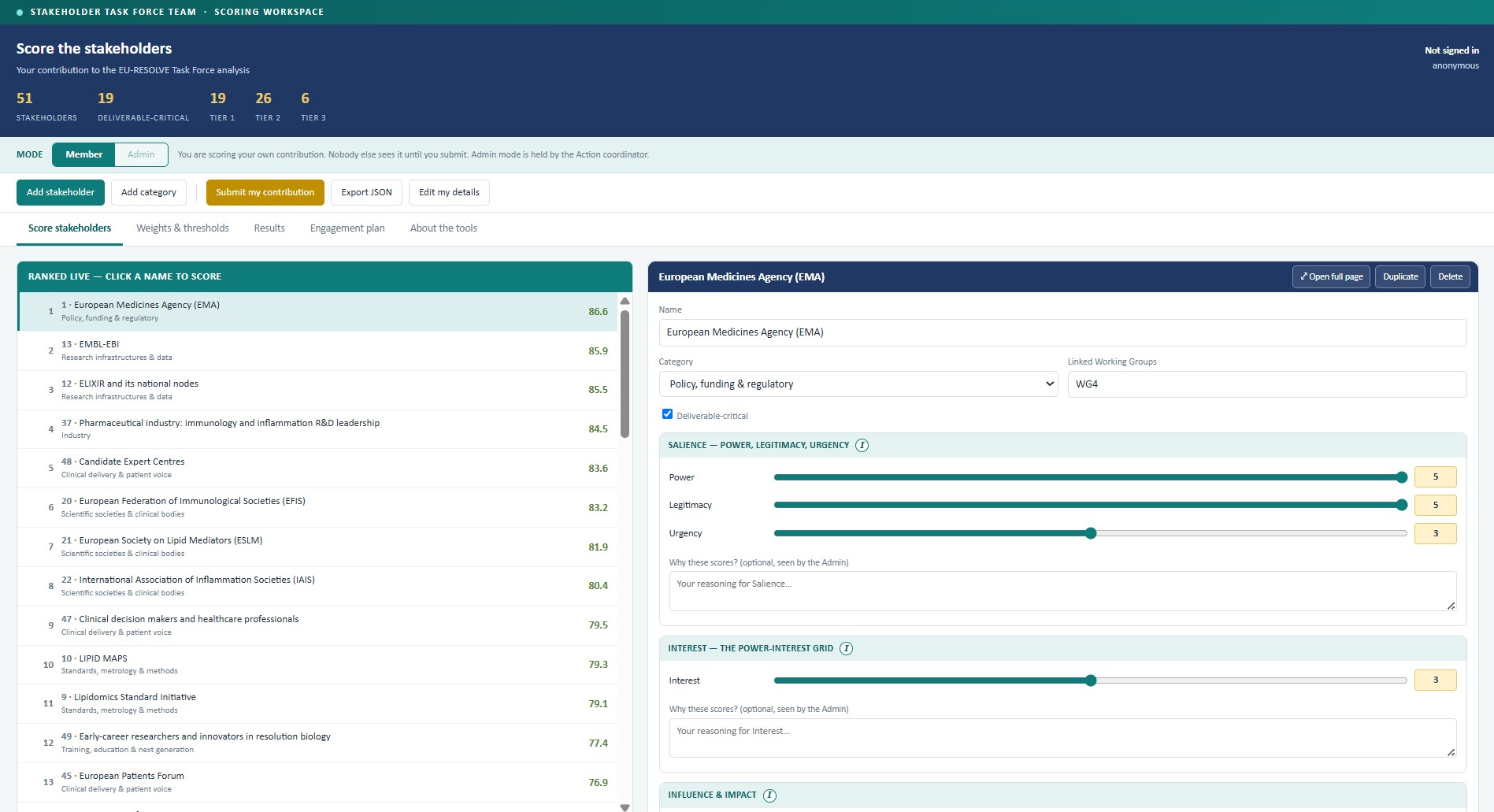This screenshot has width=1494, height=812.
Task: Select Early-career researchers and innovators row
Action: [x=317, y=743]
